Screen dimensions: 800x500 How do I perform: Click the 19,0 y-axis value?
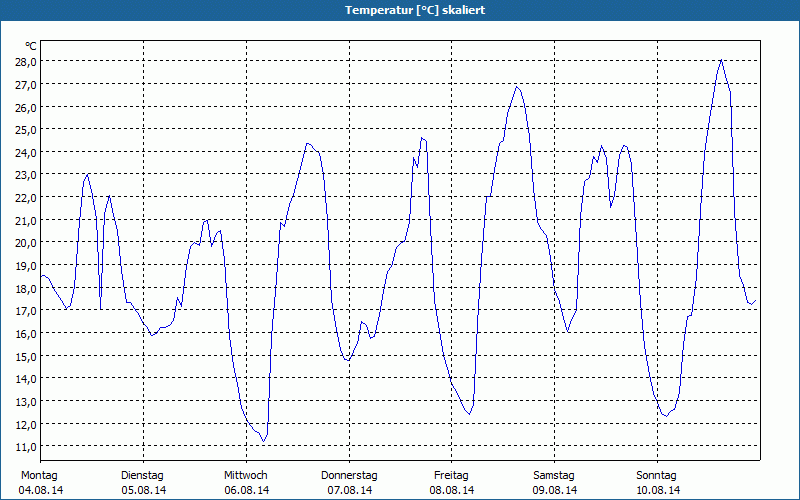point(27,266)
